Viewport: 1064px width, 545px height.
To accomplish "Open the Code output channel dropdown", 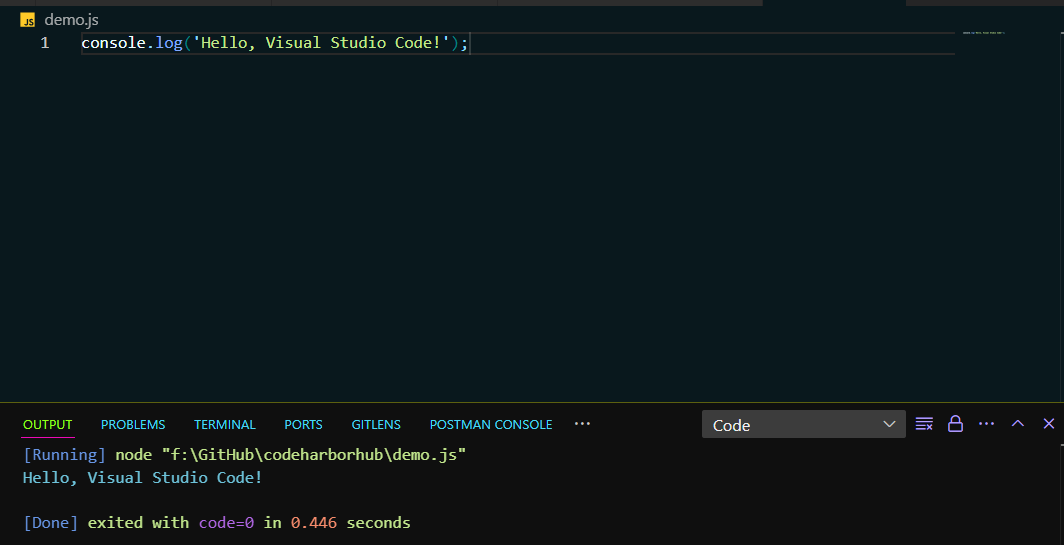I will click(803, 425).
